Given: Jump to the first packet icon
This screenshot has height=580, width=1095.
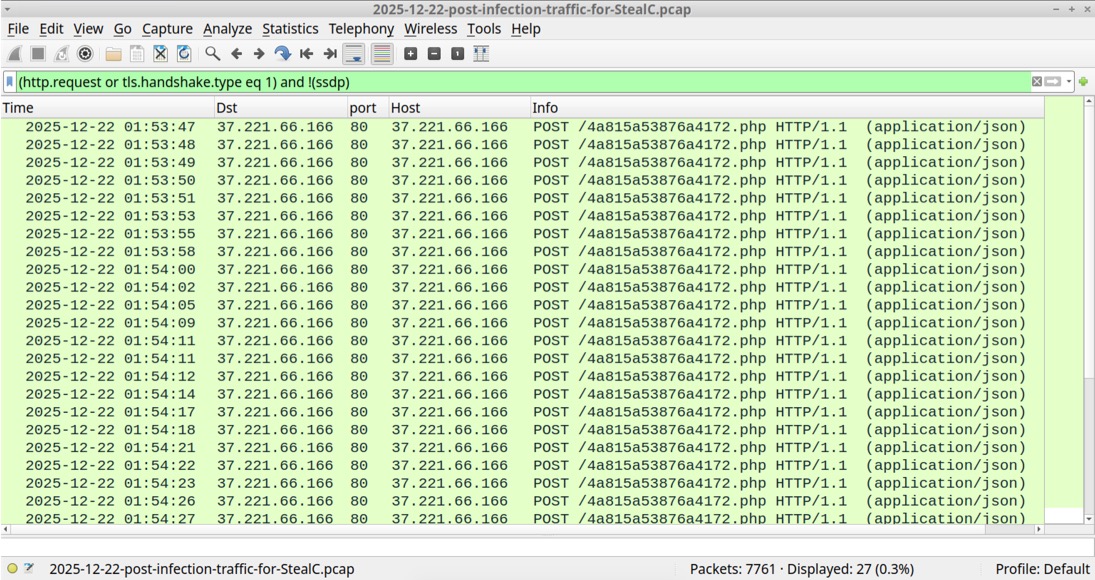Looking at the screenshot, I should (306, 54).
